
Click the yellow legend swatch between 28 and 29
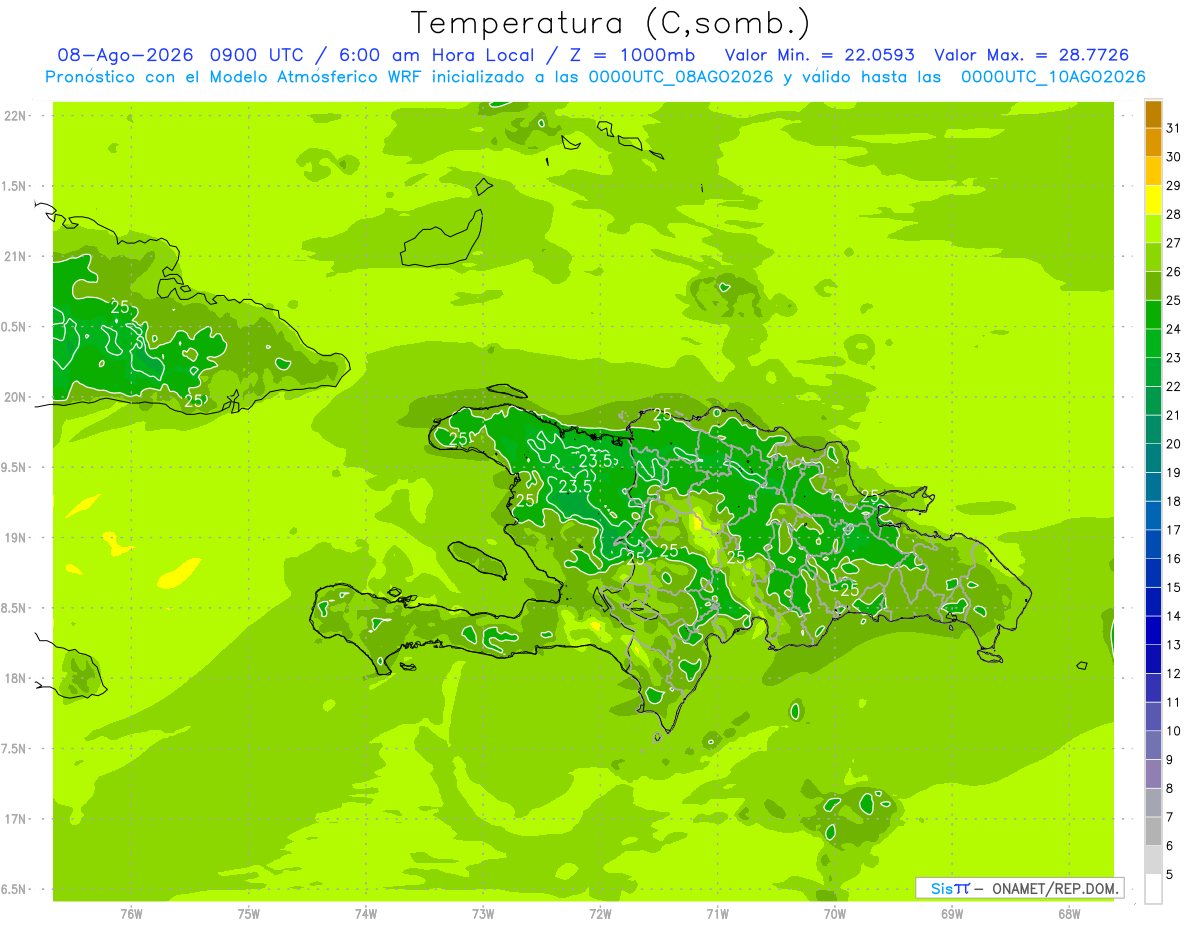click(1153, 200)
